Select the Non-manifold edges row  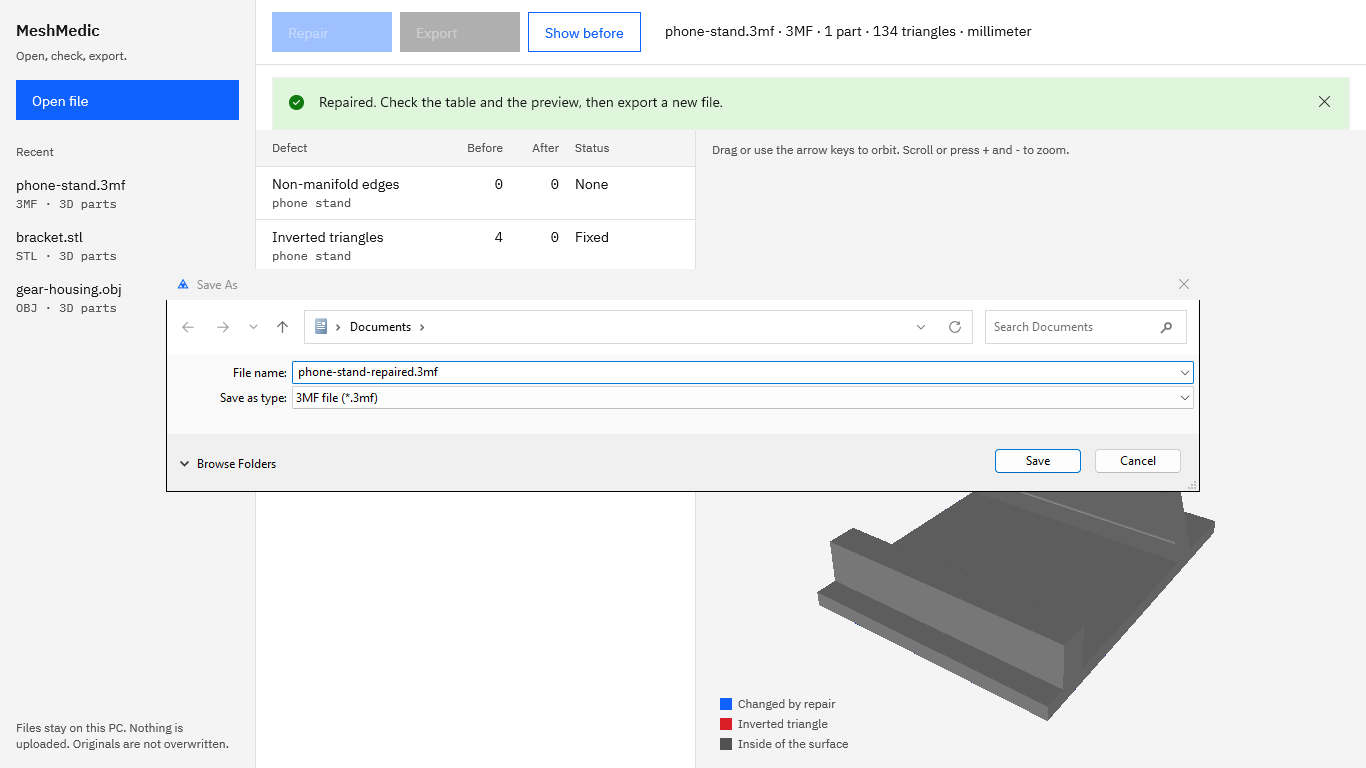pyautogui.click(x=475, y=193)
